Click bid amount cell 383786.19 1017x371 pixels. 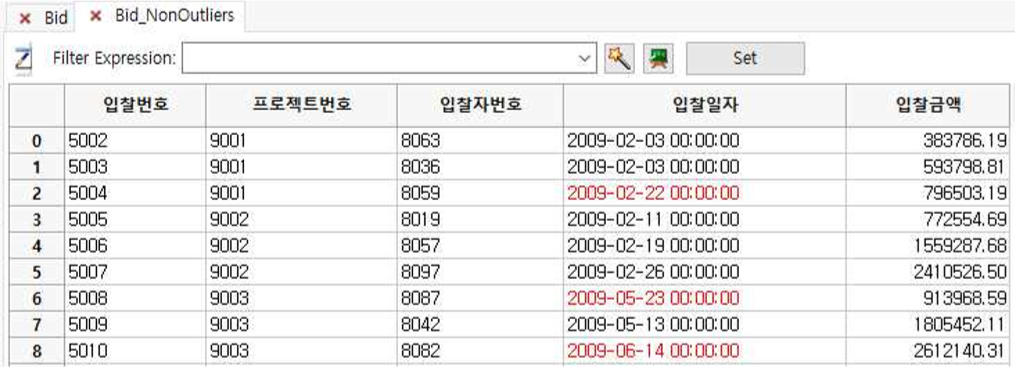pos(927,141)
